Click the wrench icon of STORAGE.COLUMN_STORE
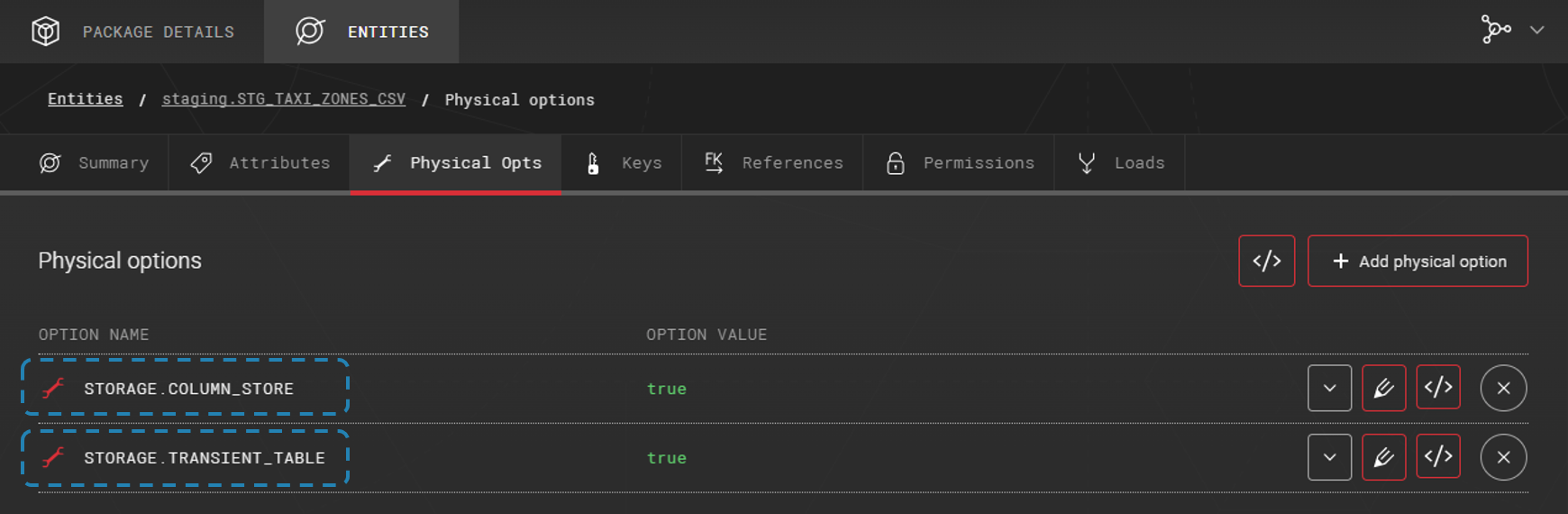Screen dimensions: 1568x514 [x=54, y=389]
